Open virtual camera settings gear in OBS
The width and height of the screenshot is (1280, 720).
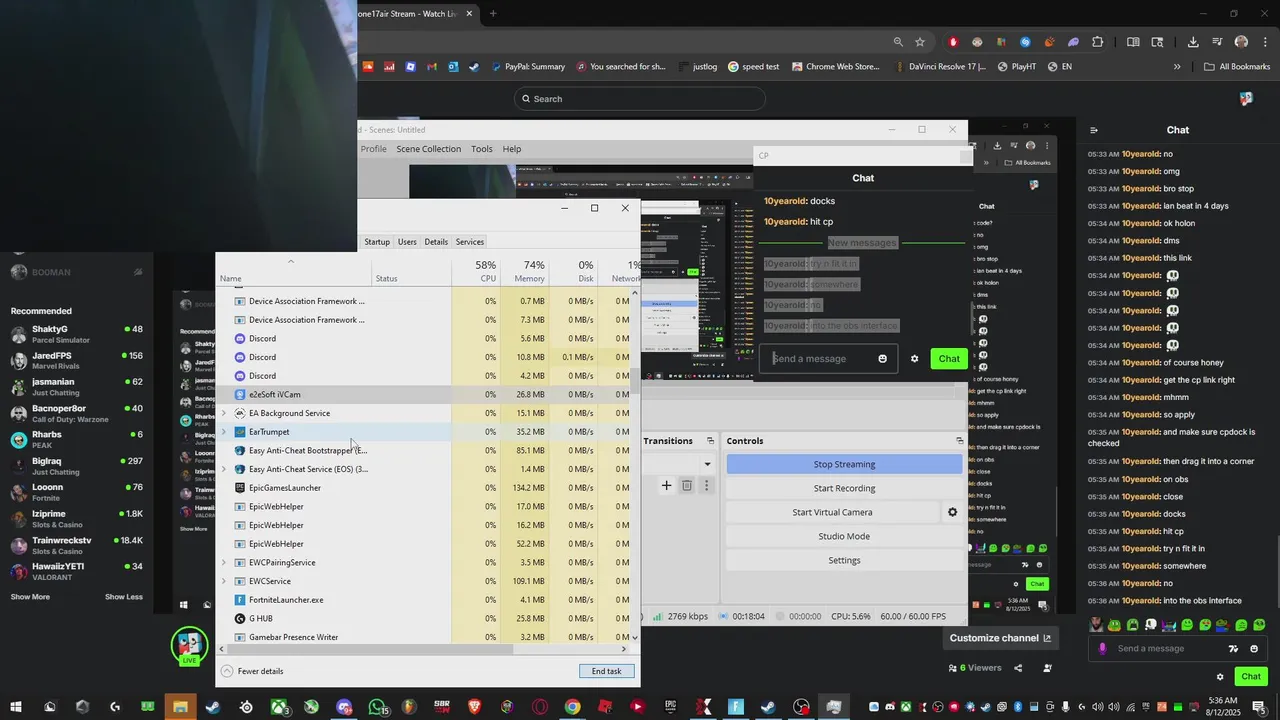[x=952, y=512]
